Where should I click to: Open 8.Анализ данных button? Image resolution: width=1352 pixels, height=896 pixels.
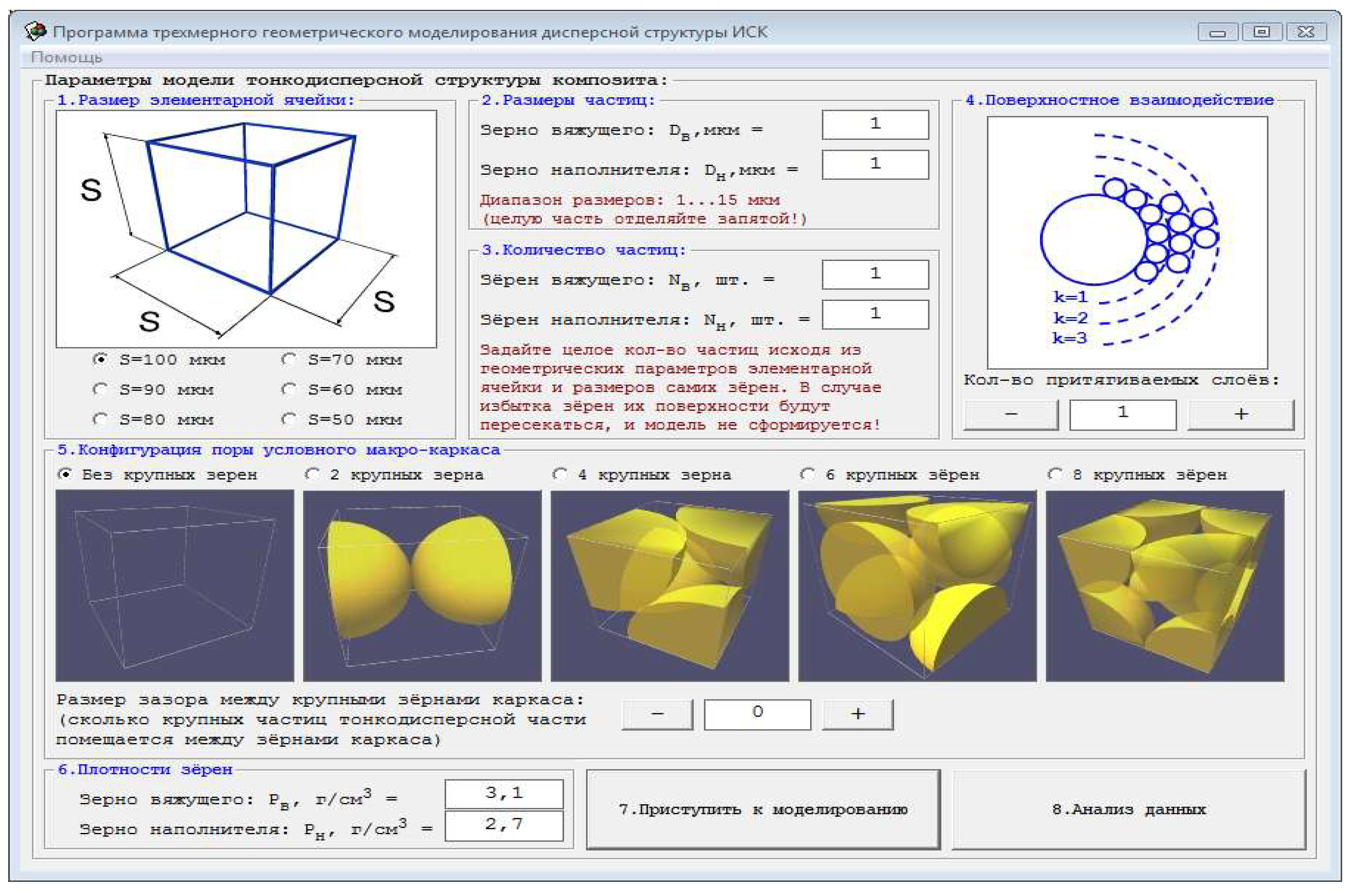pyautogui.click(x=1129, y=810)
